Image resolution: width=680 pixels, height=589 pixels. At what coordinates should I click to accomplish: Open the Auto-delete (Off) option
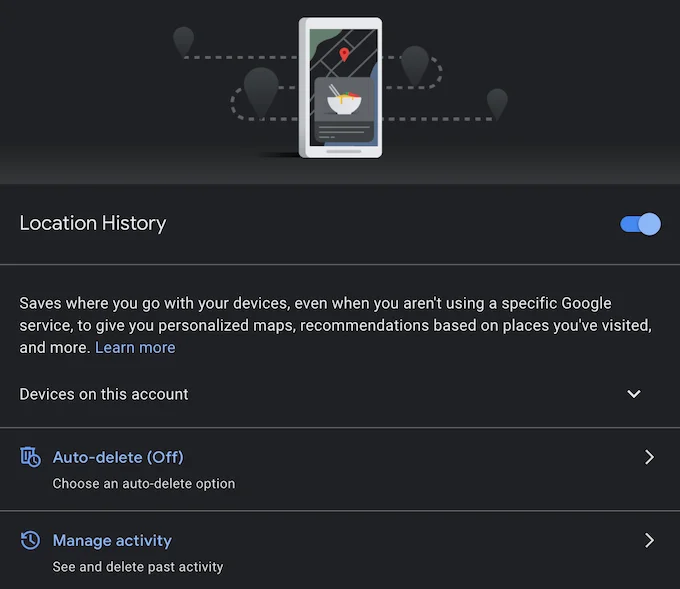pyautogui.click(x=118, y=457)
